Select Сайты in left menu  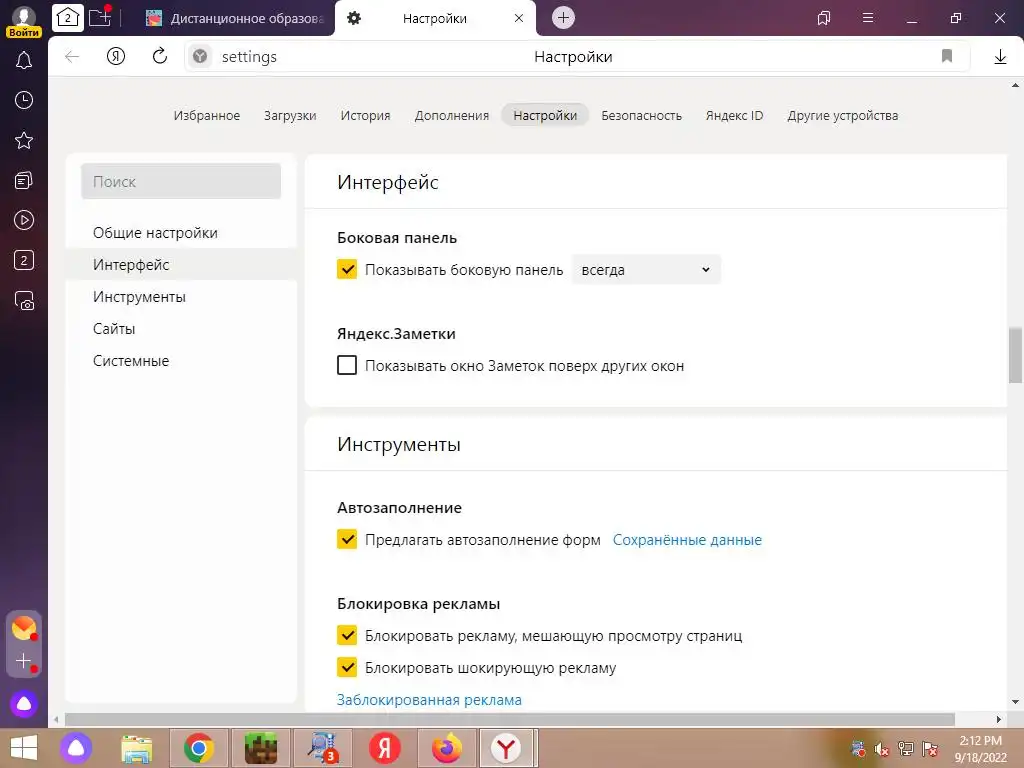[181, 329]
